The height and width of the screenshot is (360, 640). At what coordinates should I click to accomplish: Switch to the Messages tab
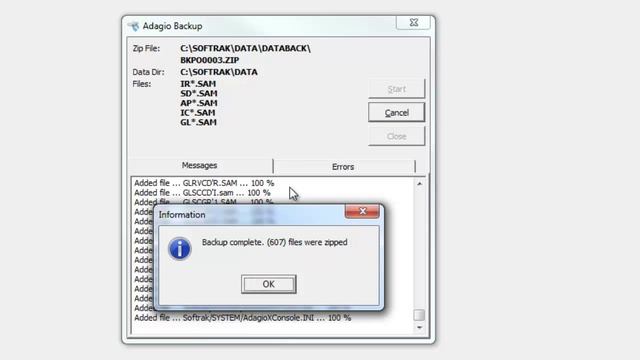200,165
